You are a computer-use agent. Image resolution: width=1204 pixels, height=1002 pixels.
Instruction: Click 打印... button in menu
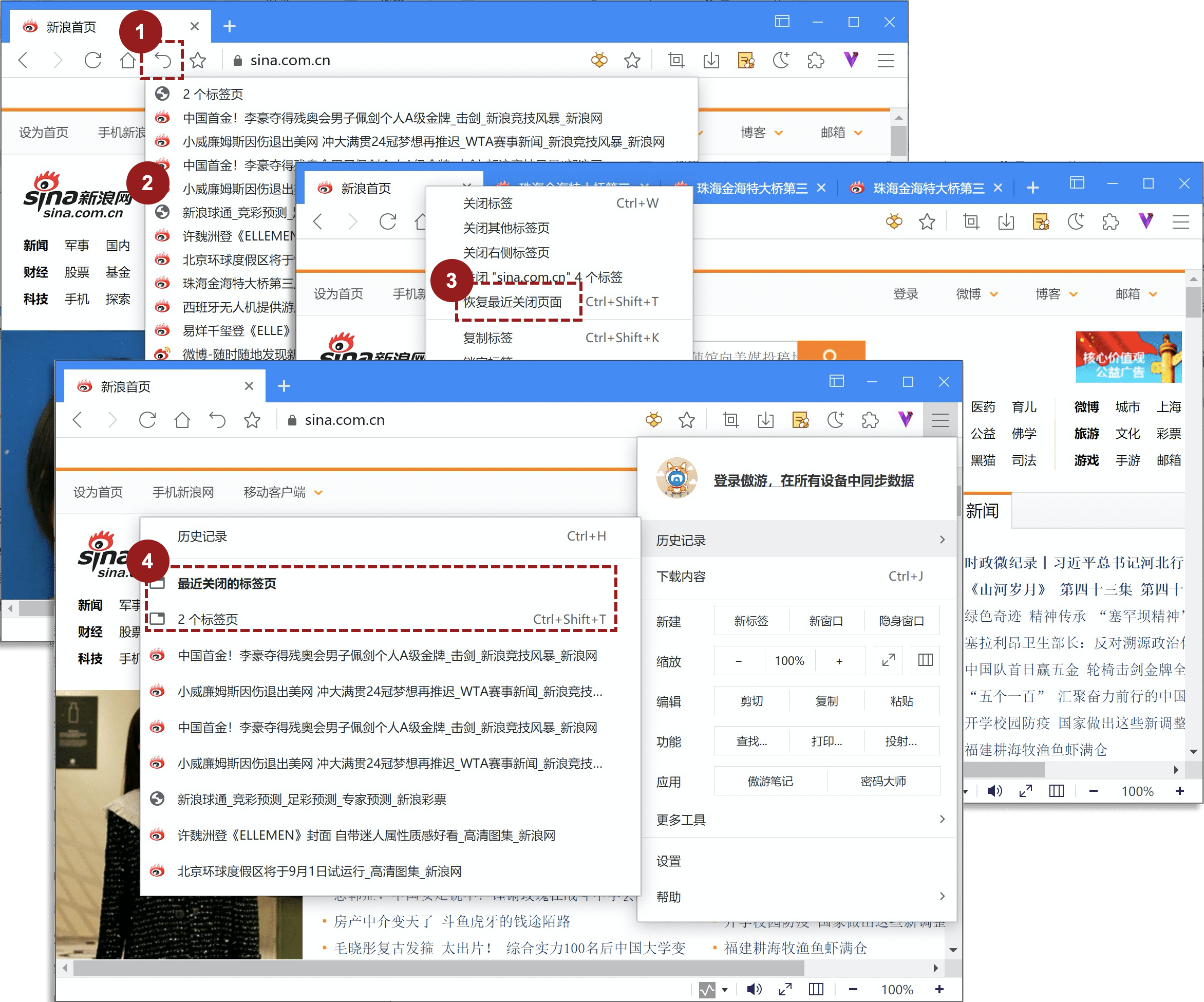tap(826, 741)
